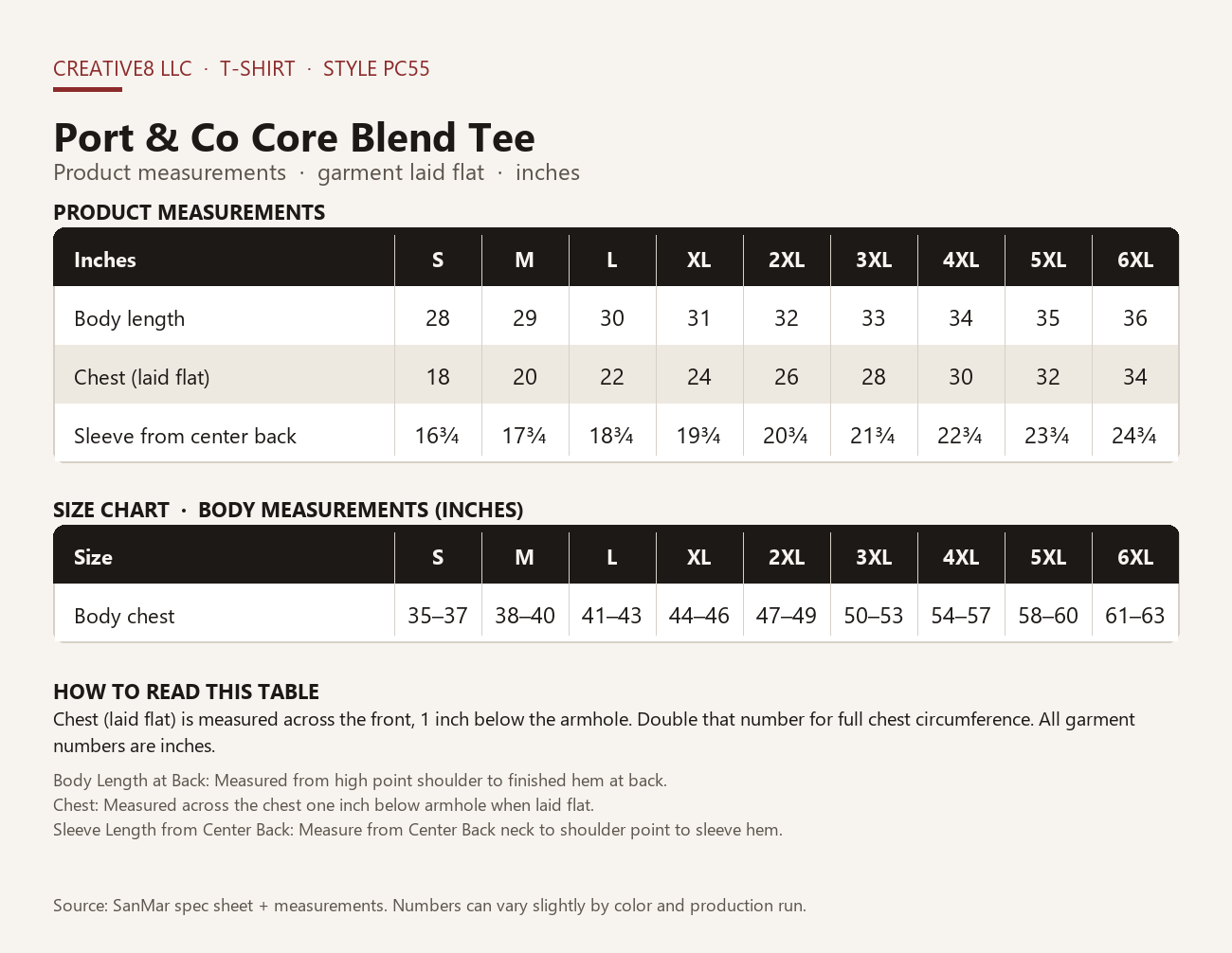Select the 2XL column header in product measurements
Viewport: 1232px width, 953px height.
coord(787,260)
